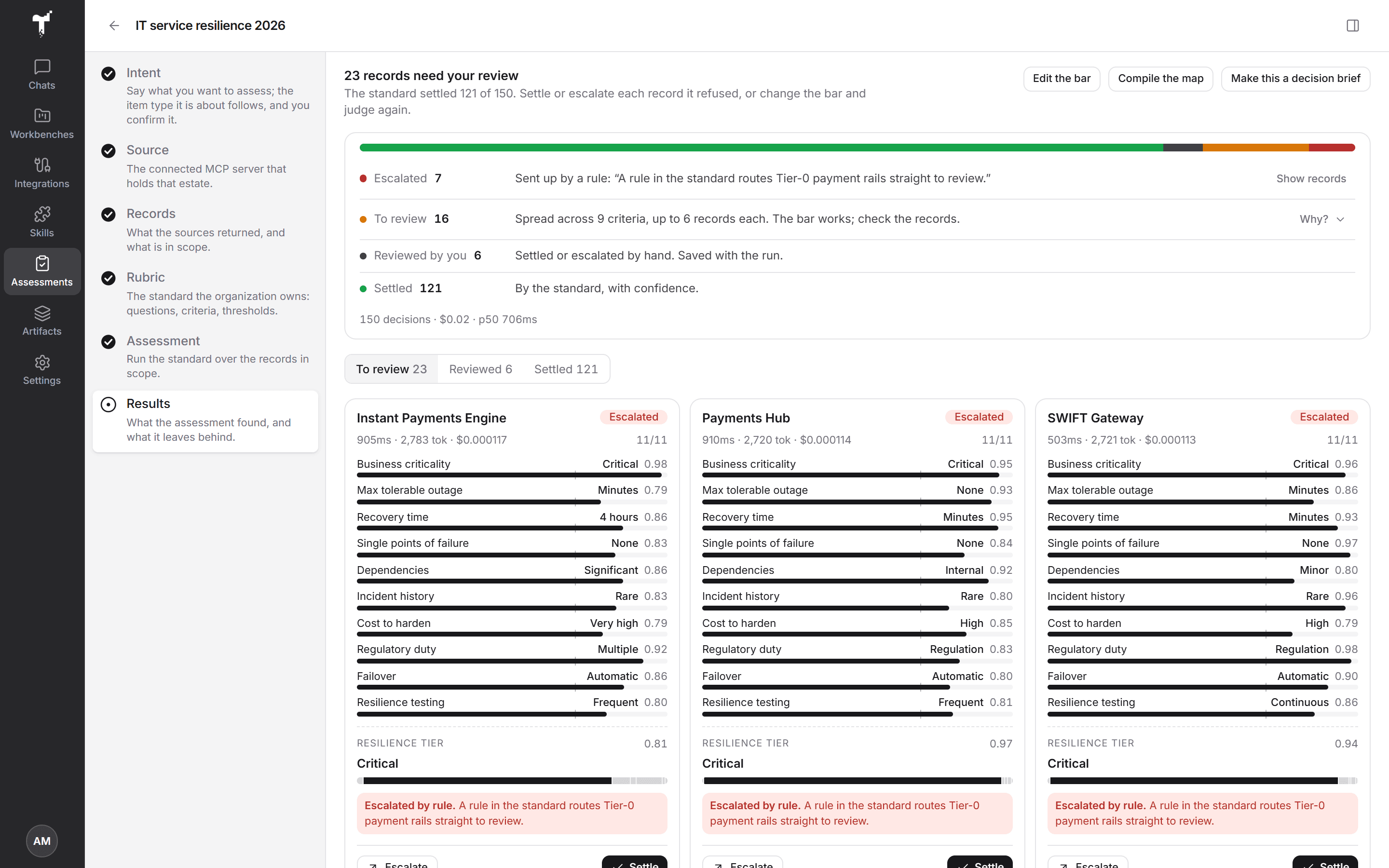Click the SWIFT Gateway card title

pyautogui.click(x=1095, y=418)
